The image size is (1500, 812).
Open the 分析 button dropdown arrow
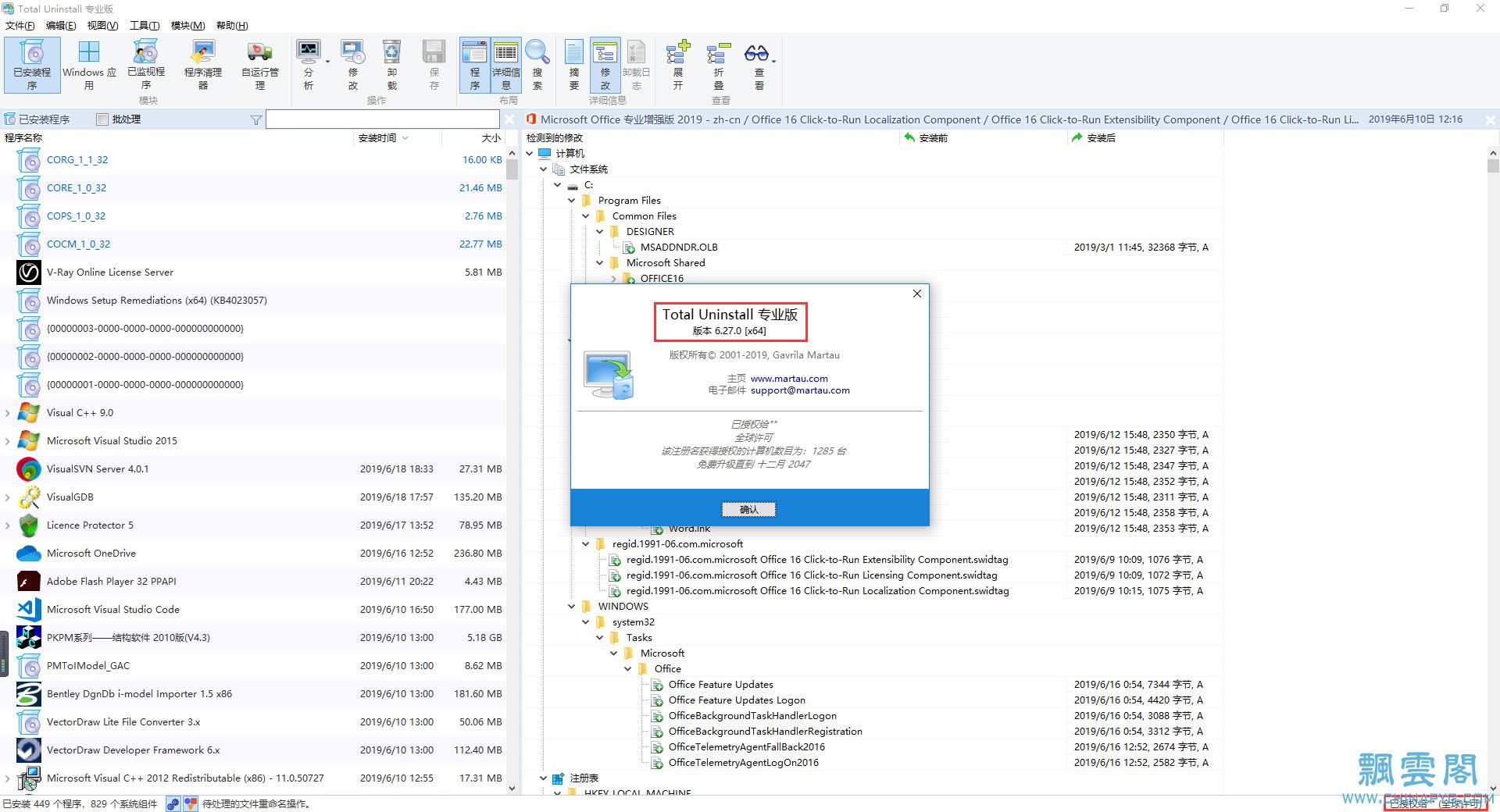point(327,61)
